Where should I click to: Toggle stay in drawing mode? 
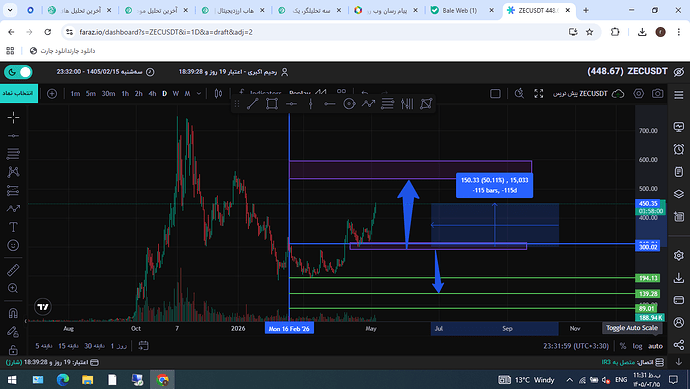(13, 331)
